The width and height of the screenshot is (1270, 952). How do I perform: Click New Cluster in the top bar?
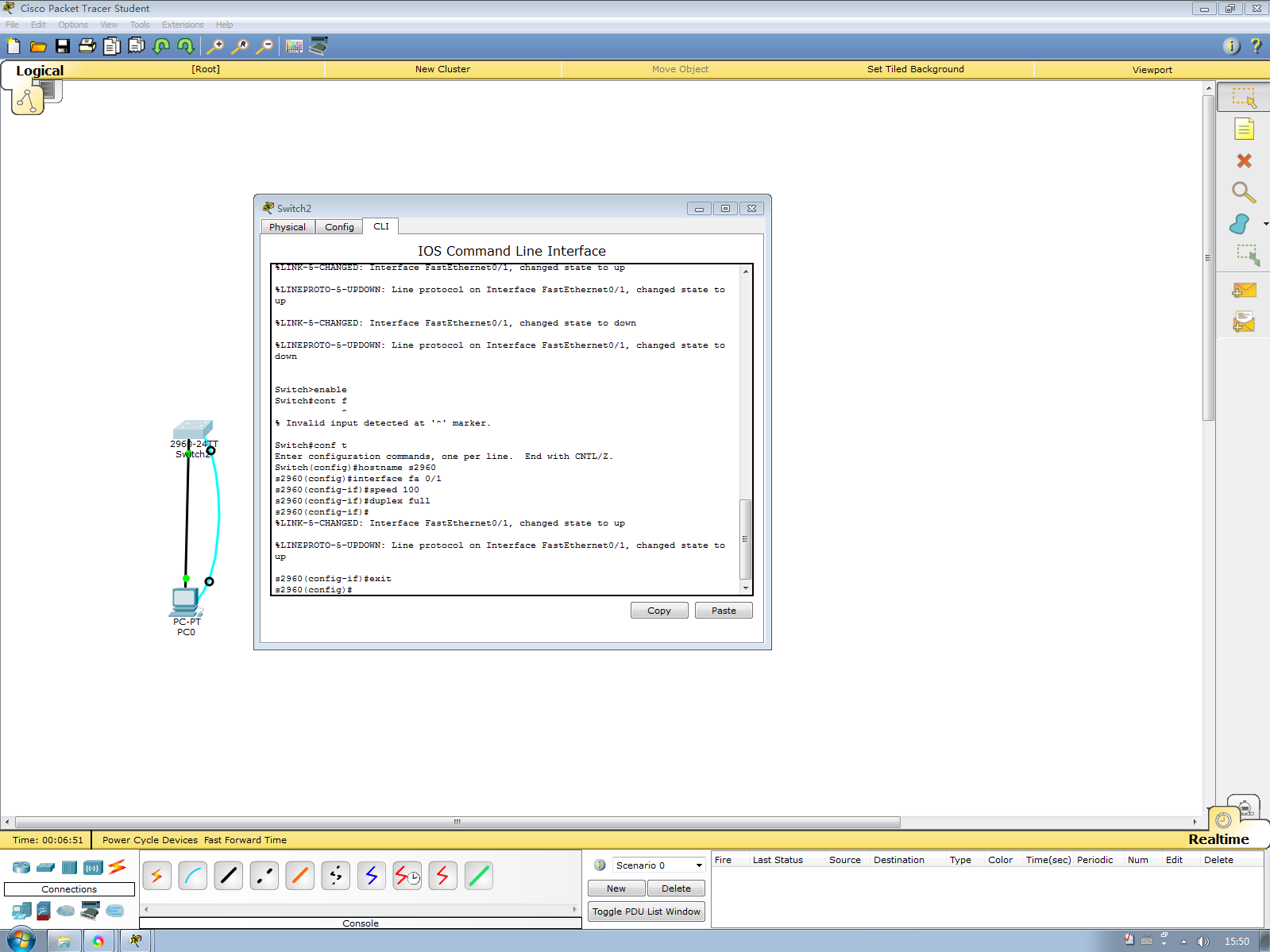tap(442, 69)
